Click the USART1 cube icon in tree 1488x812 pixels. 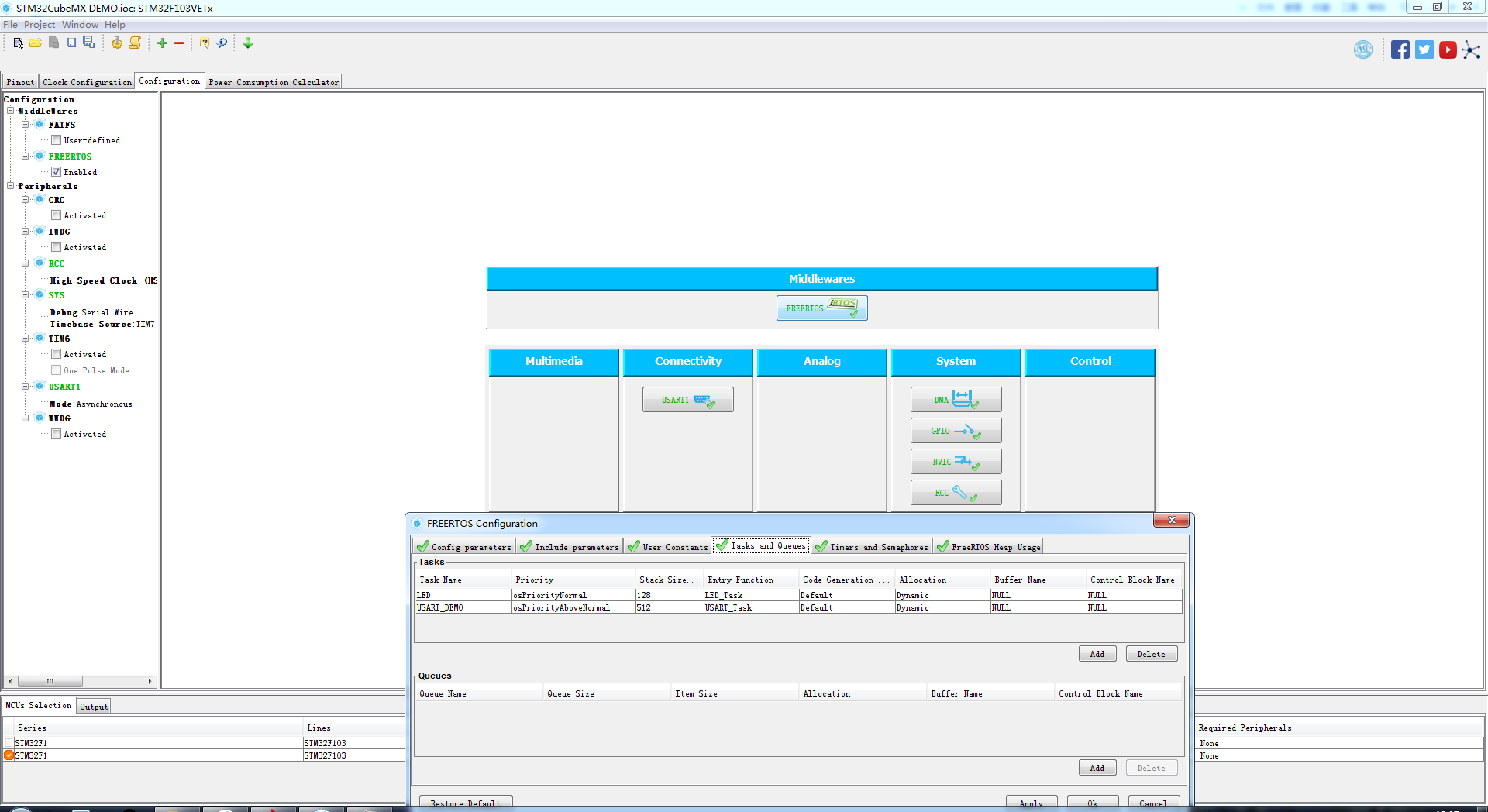coord(40,386)
